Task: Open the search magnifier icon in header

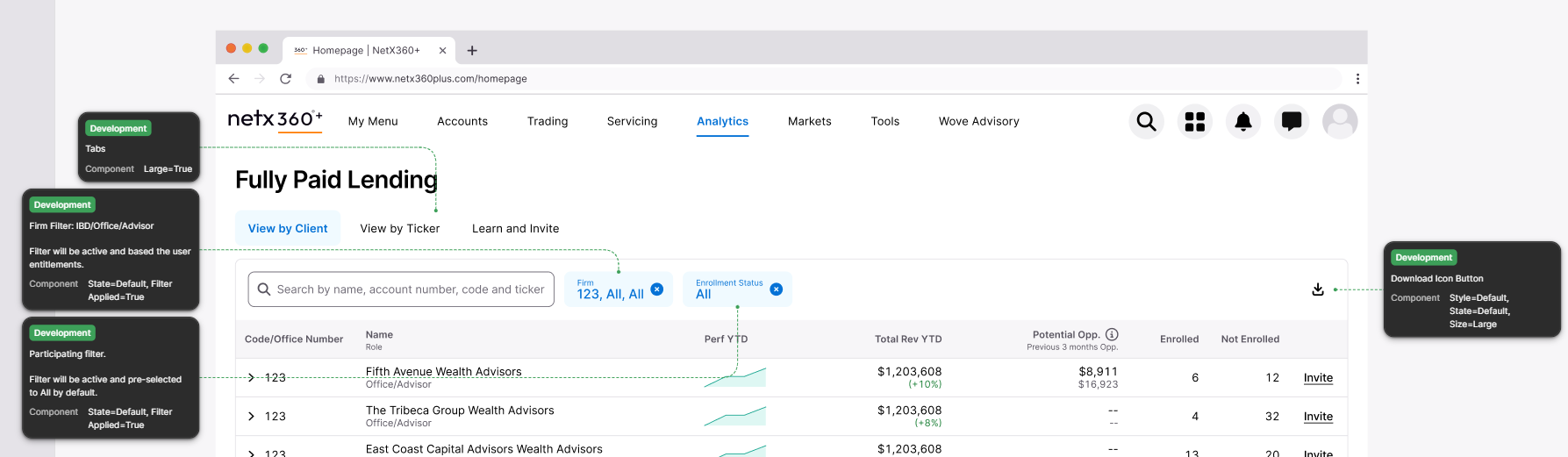Action: [1146, 121]
